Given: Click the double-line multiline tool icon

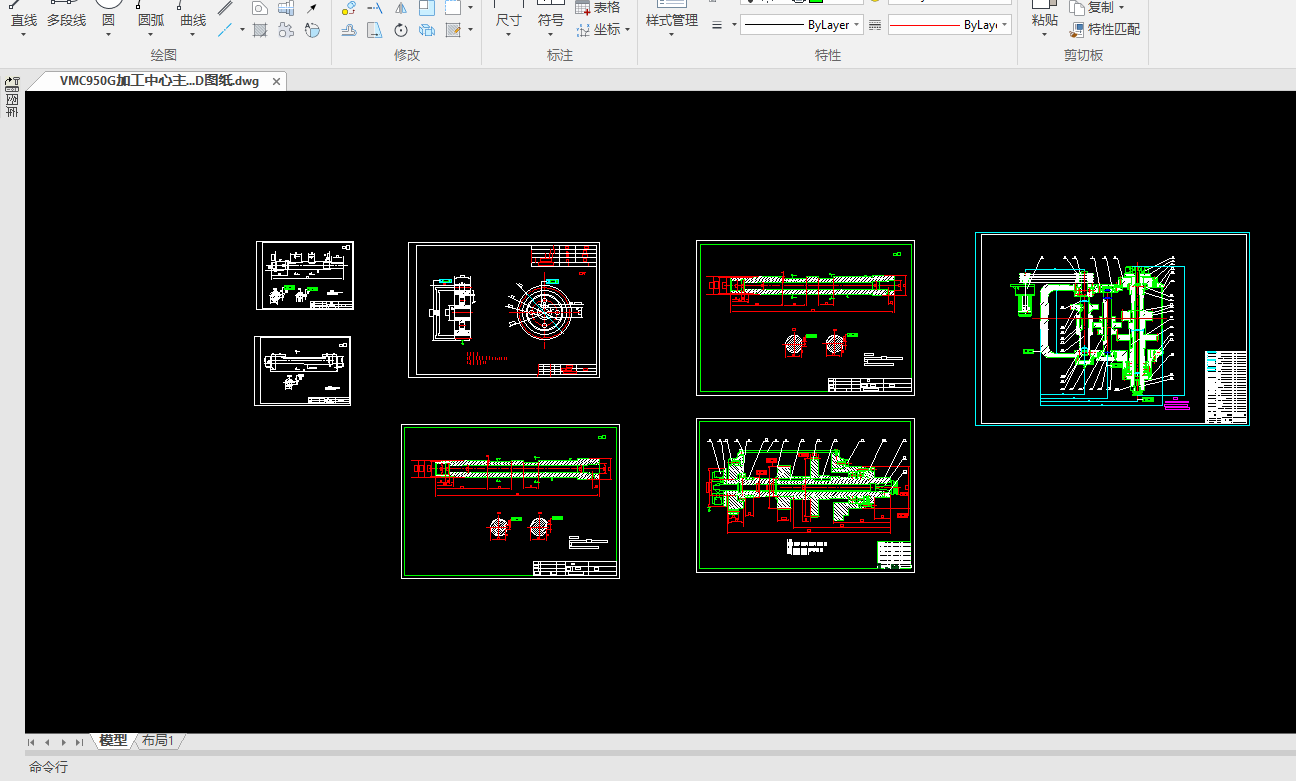Looking at the screenshot, I should 226,8.
